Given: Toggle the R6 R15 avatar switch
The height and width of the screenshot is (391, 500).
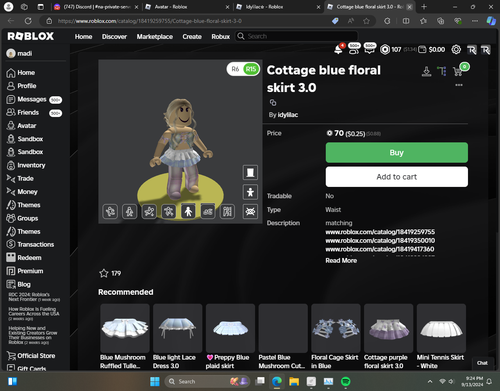Looking at the screenshot, I should pos(243,69).
